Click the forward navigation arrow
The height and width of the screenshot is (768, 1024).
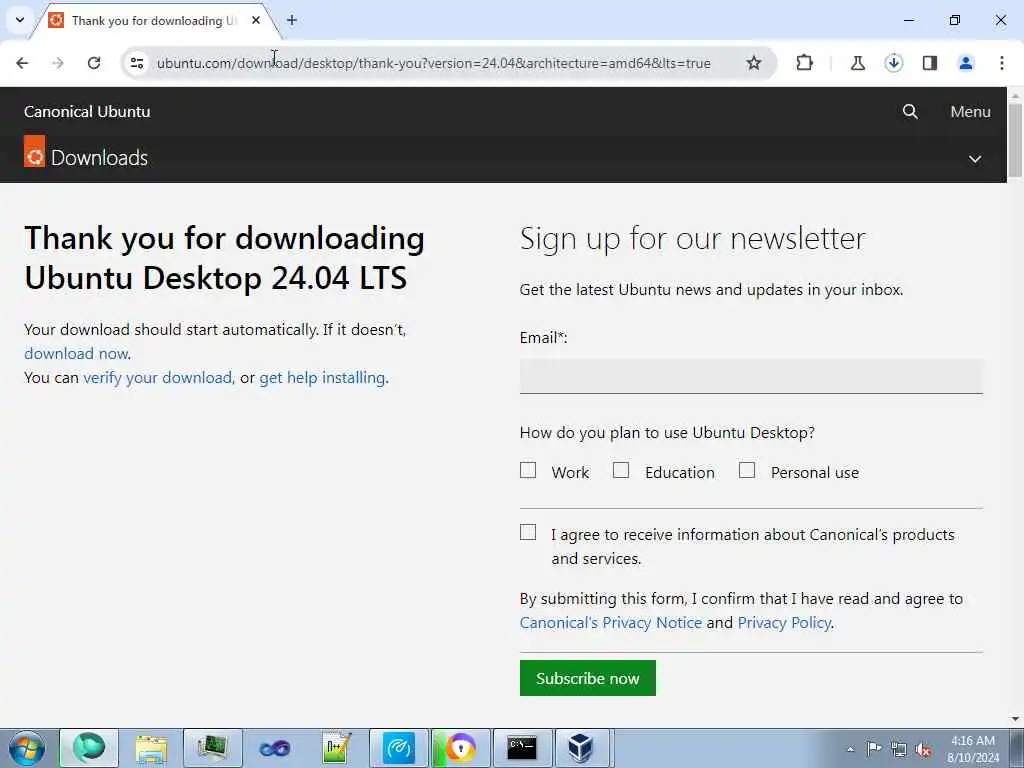[57, 63]
